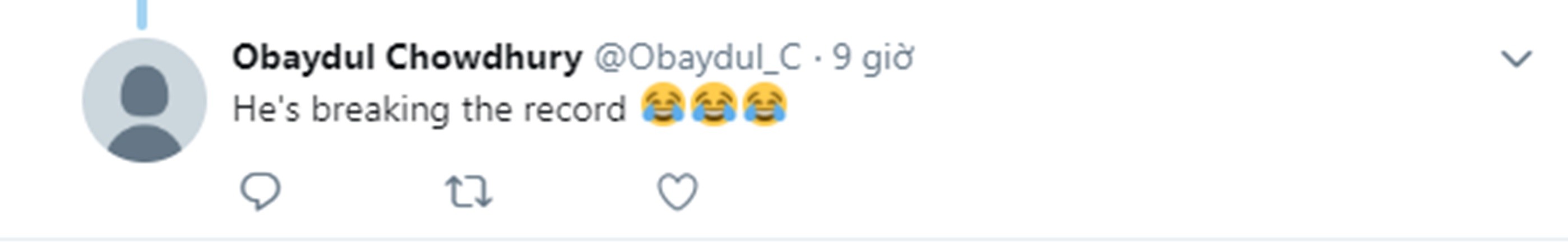
Task: Open the tweet options chevron menu
Action: point(1516,59)
